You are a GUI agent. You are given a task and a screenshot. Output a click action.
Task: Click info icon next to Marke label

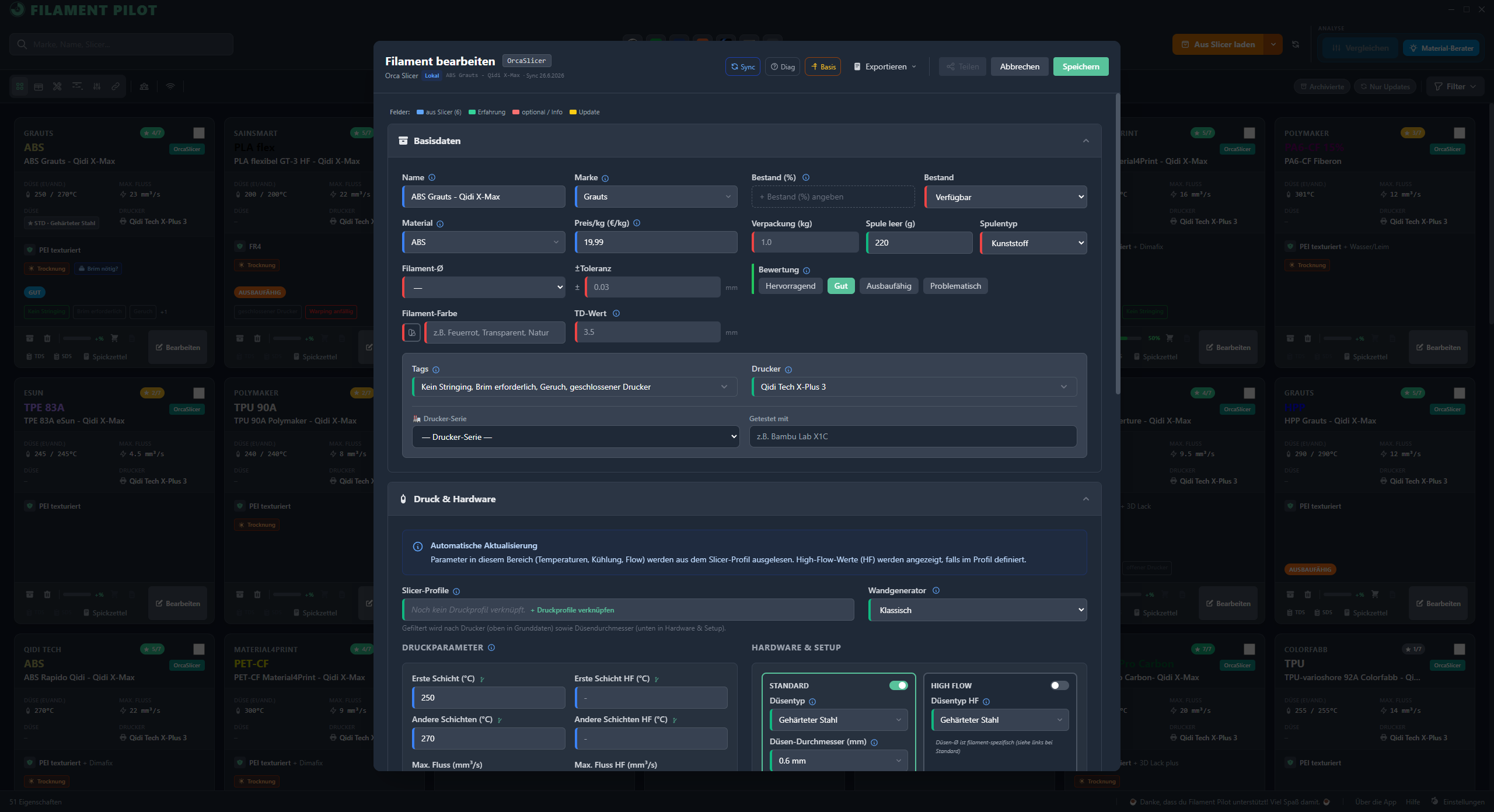(x=605, y=178)
